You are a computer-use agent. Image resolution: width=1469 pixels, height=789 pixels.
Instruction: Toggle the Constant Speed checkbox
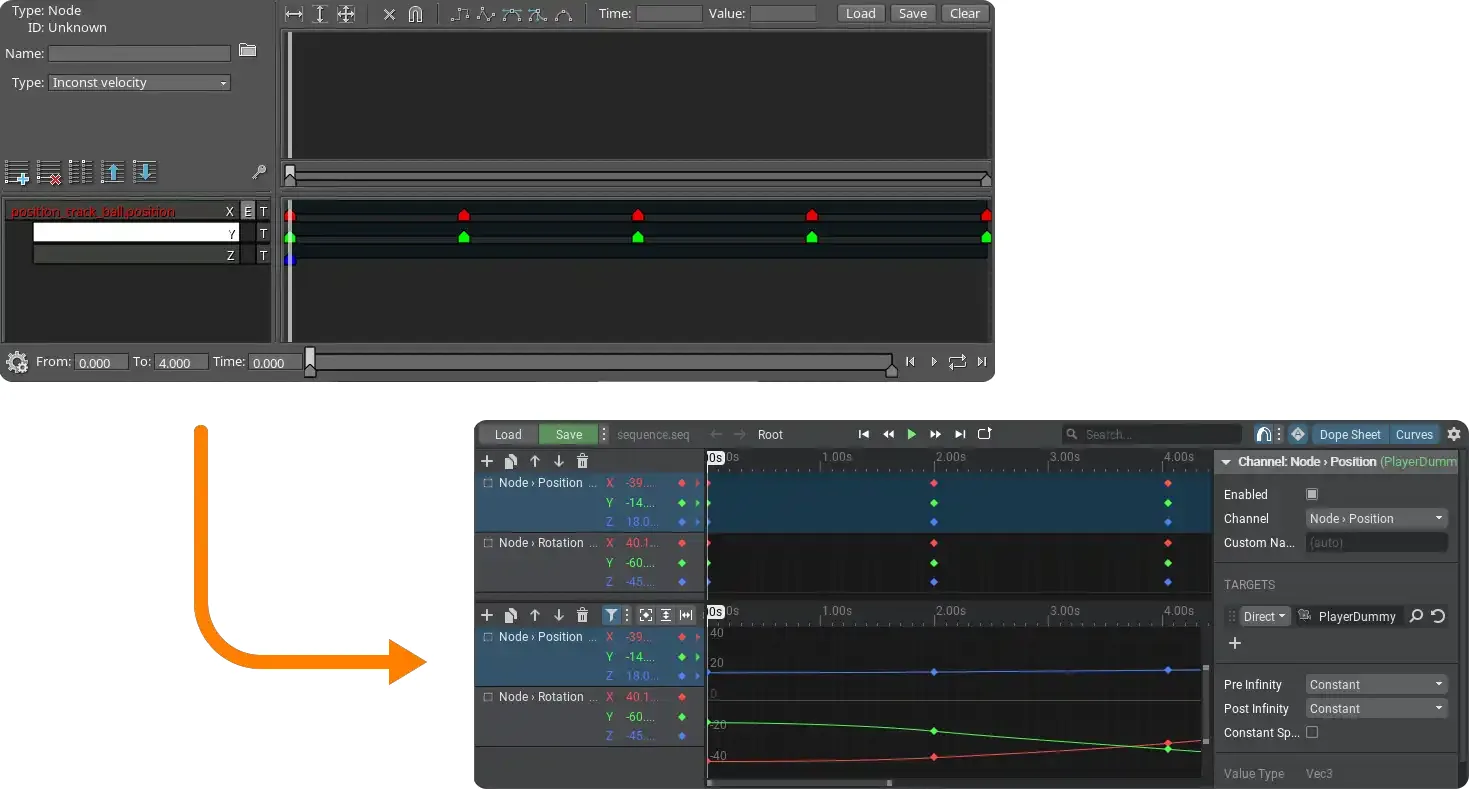pos(1312,732)
